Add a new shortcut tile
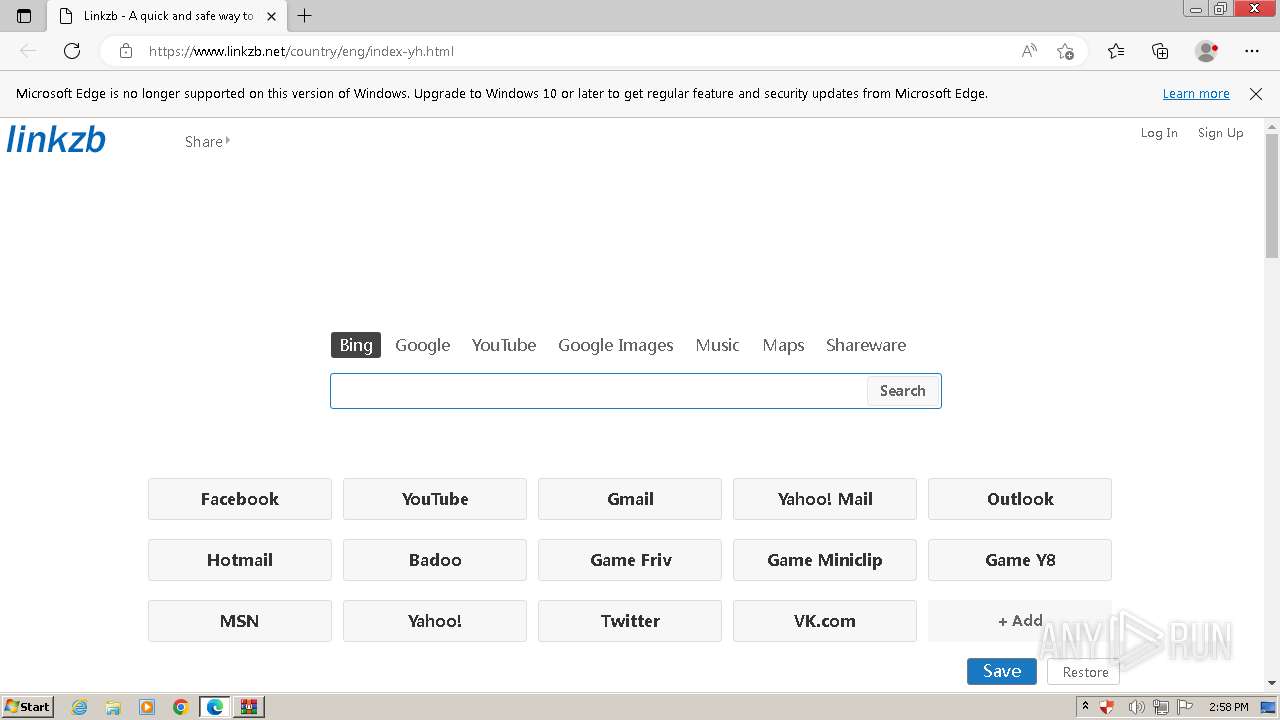The width and height of the screenshot is (1280, 720). pos(1020,621)
